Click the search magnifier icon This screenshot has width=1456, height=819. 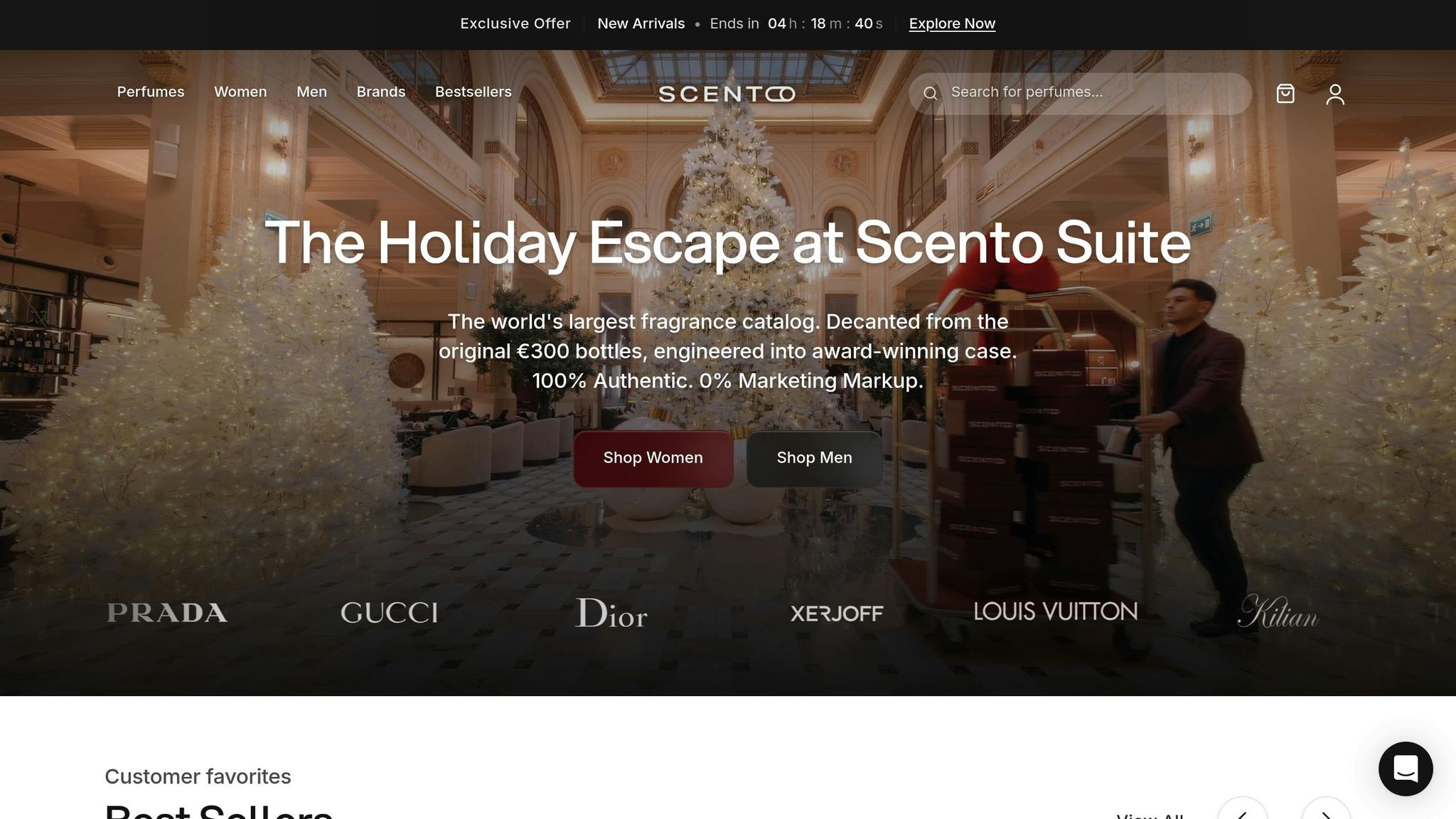[930, 93]
